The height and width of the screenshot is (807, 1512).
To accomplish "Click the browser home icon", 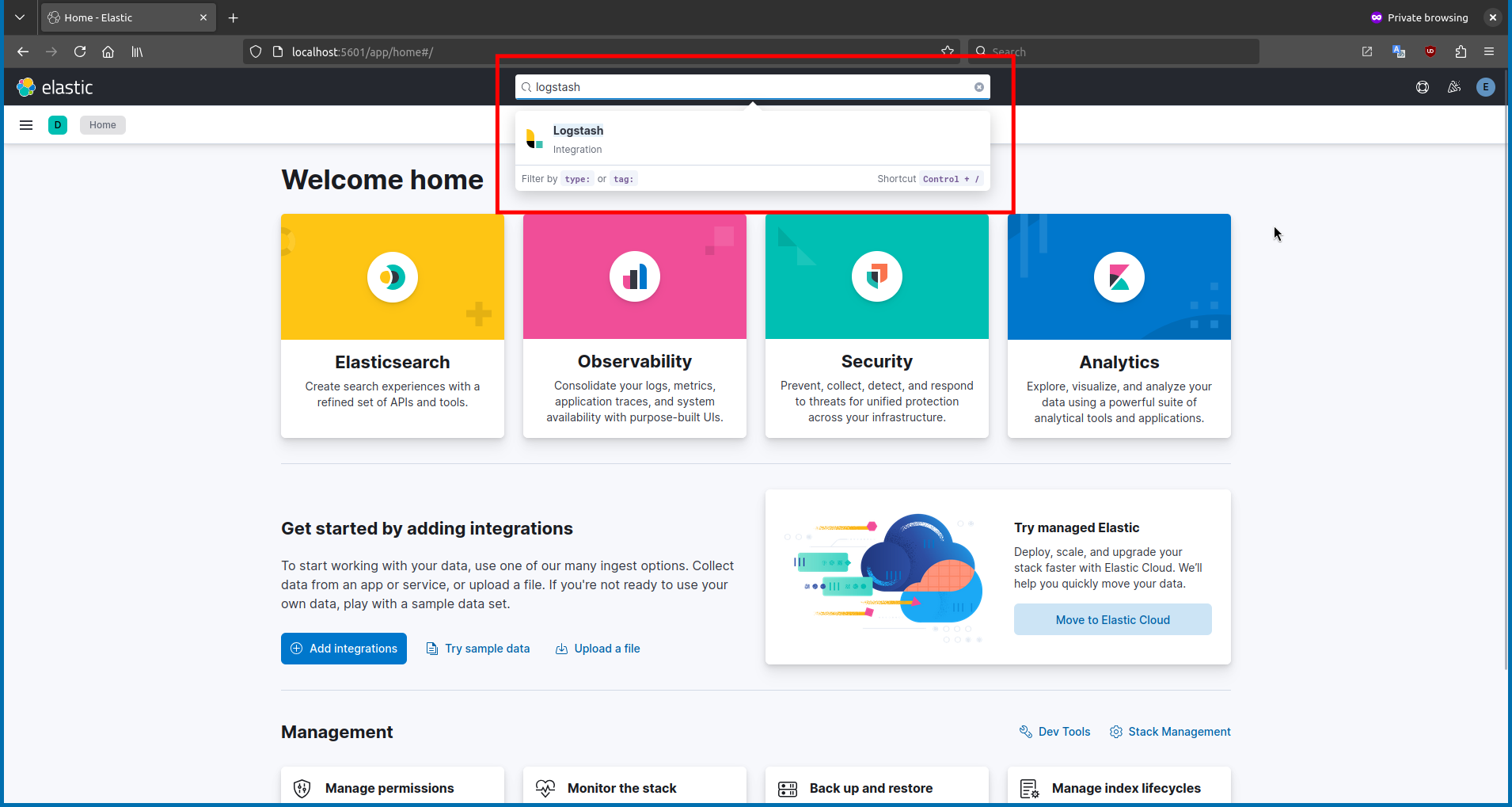I will (108, 51).
